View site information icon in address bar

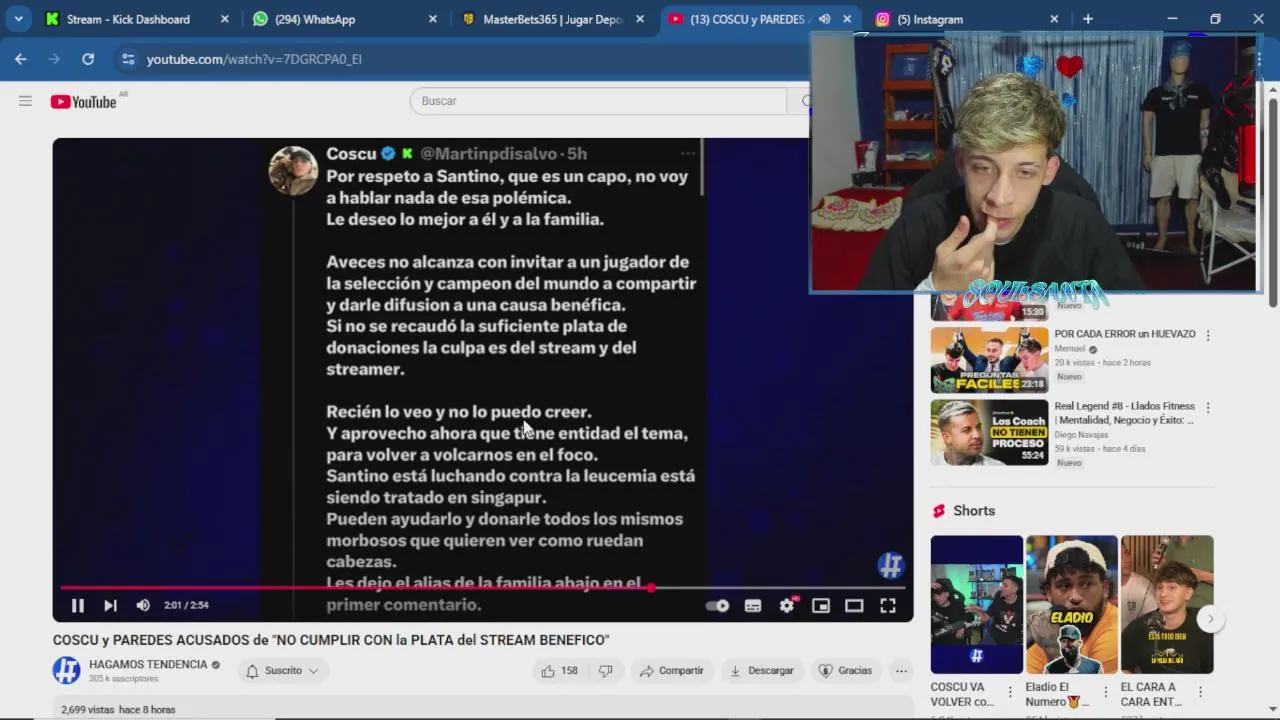click(x=128, y=59)
